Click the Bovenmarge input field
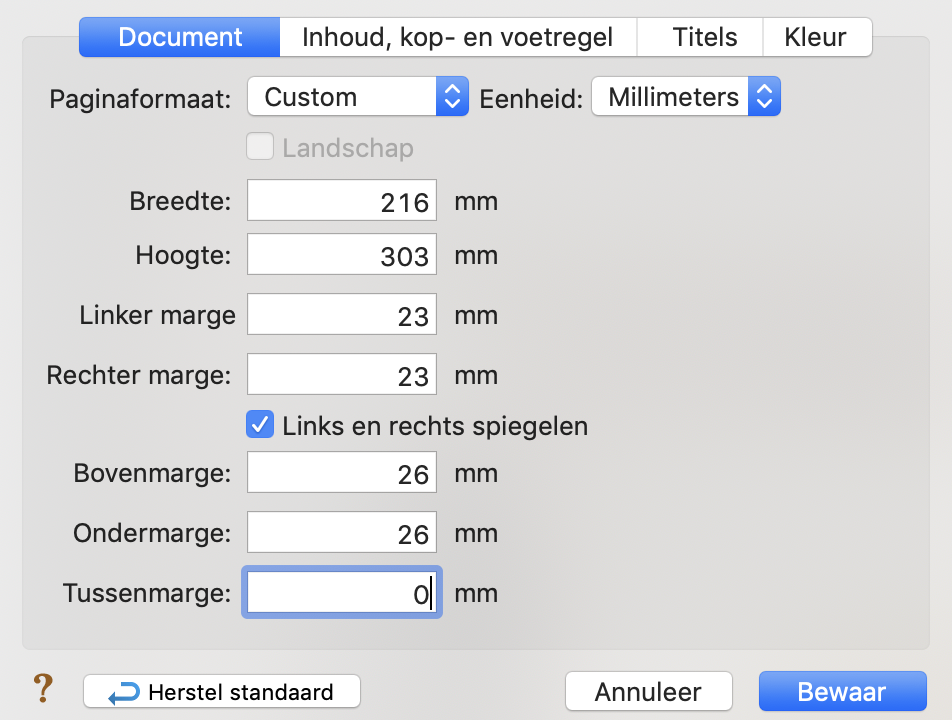This screenshot has width=952, height=720. click(x=341, y=473)
